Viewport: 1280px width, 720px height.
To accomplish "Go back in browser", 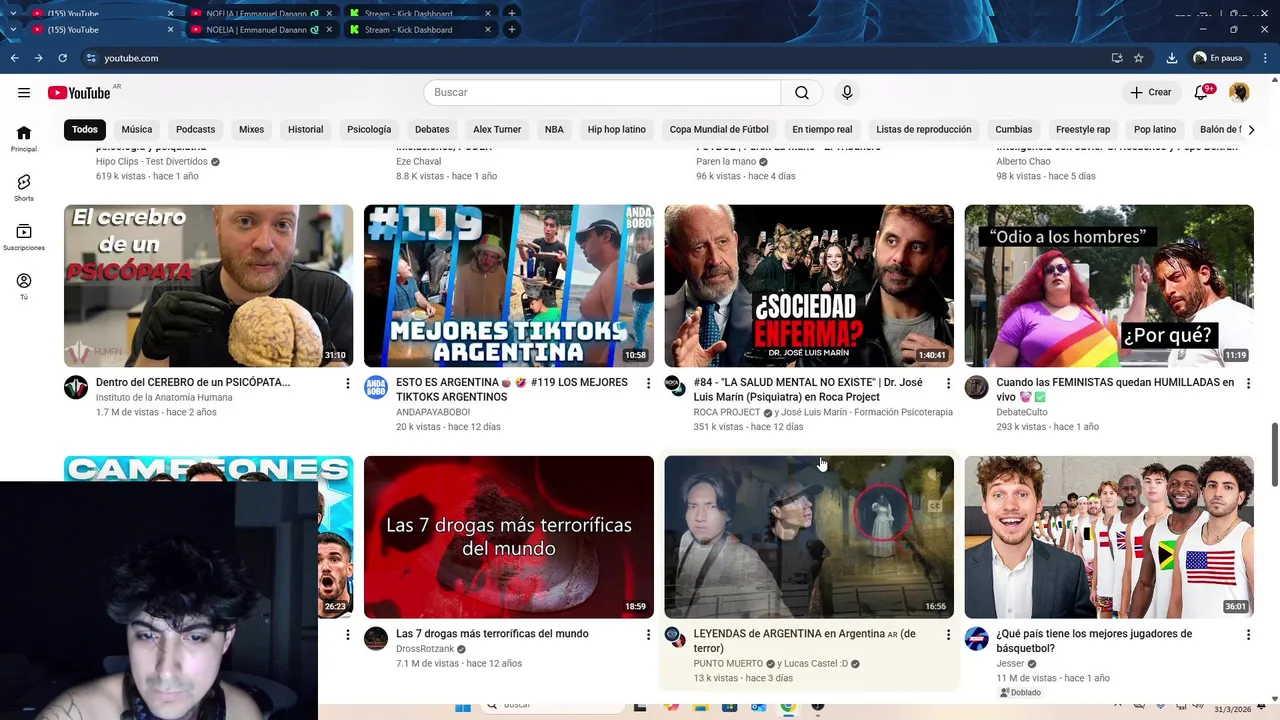I will click(15, 58).
